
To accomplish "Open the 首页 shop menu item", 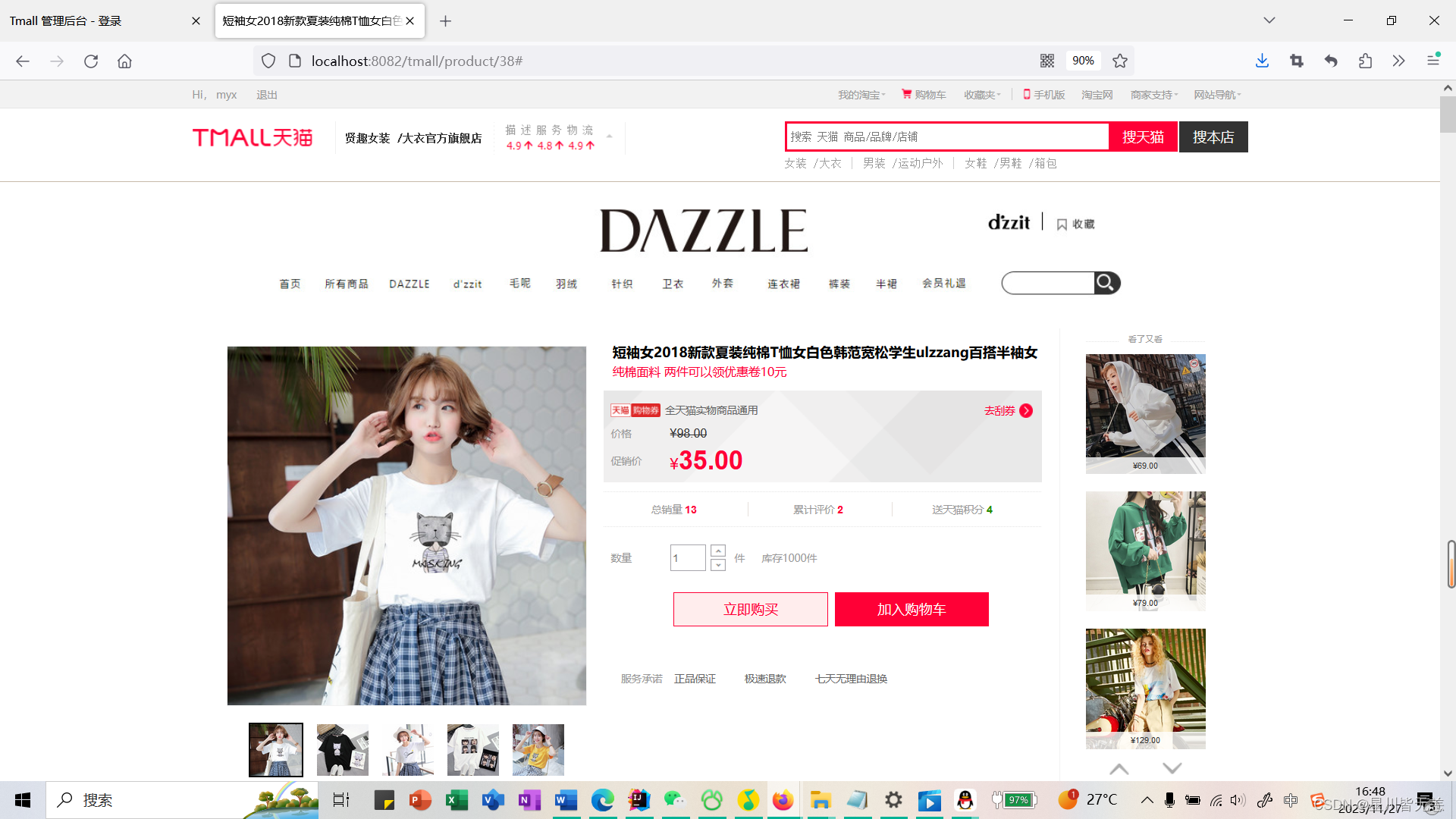I will [x=290, y=284].
